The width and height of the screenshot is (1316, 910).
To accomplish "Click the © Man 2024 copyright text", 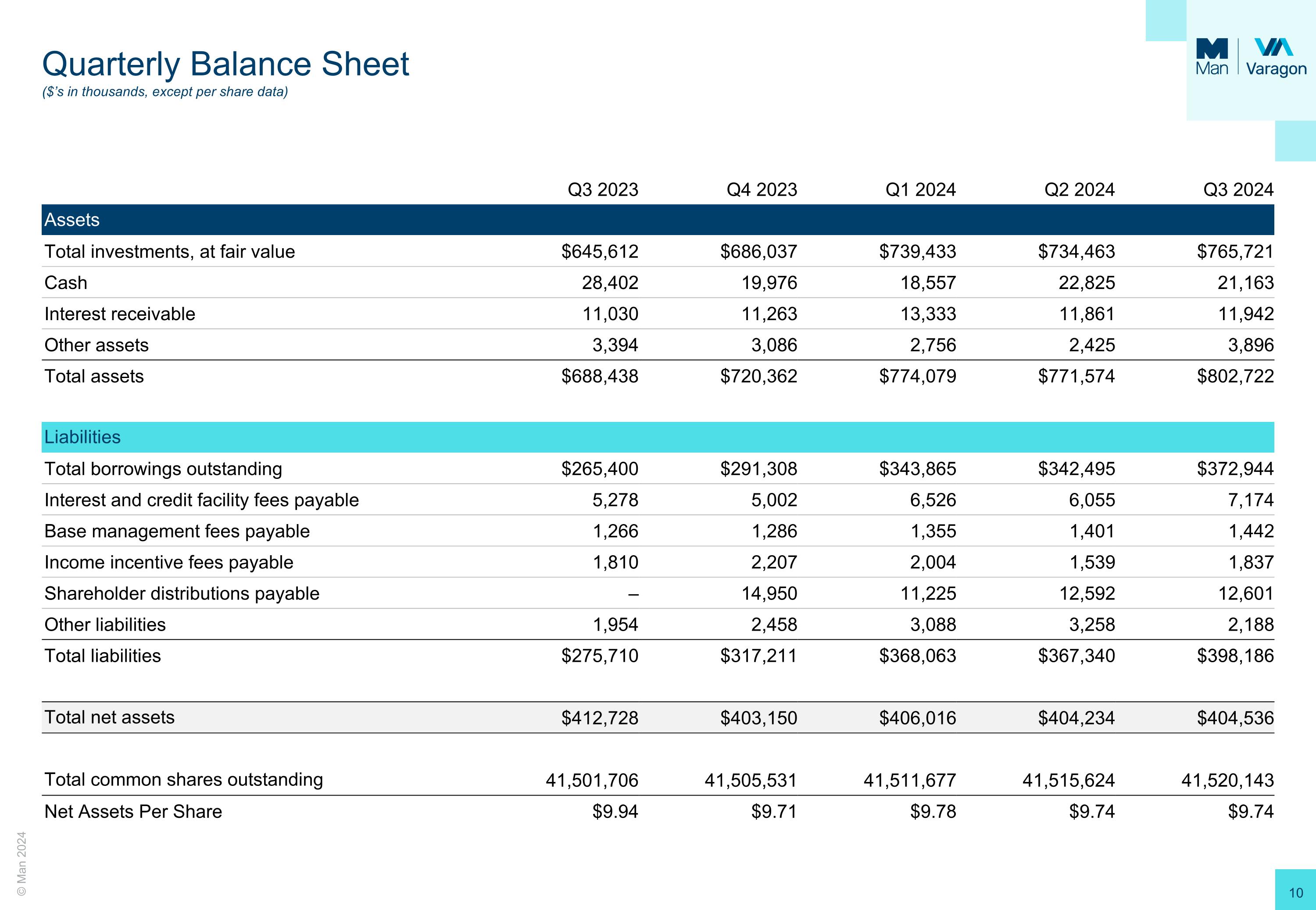I will 21,863.
